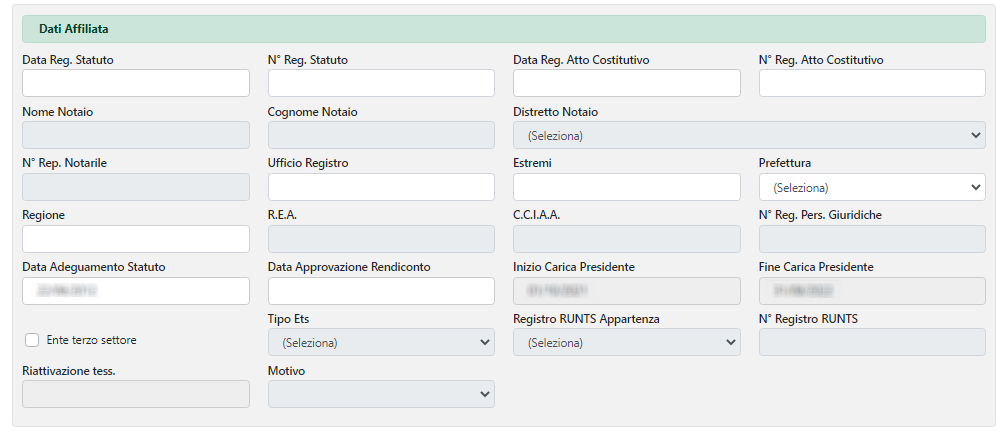Click the Inizio Carica Presidente field
Screen dimensions: 1001x433
(x=626, y=291)
